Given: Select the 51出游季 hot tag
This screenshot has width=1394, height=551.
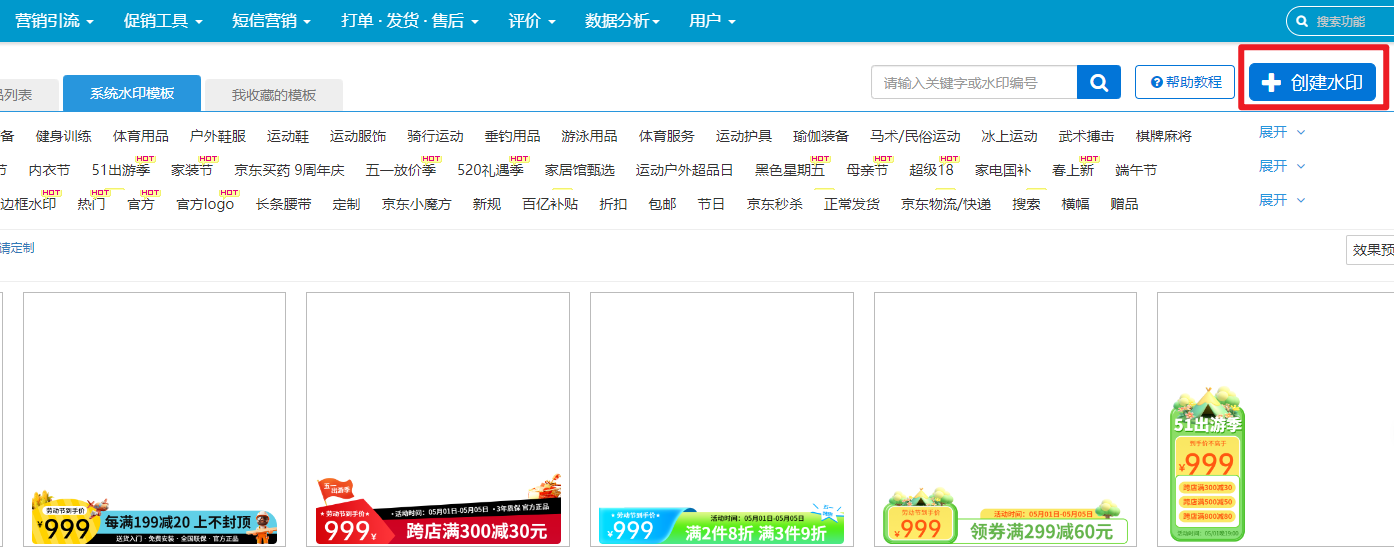Looking at the screenshot, I should pyautogui.click(x=120, y=170).
